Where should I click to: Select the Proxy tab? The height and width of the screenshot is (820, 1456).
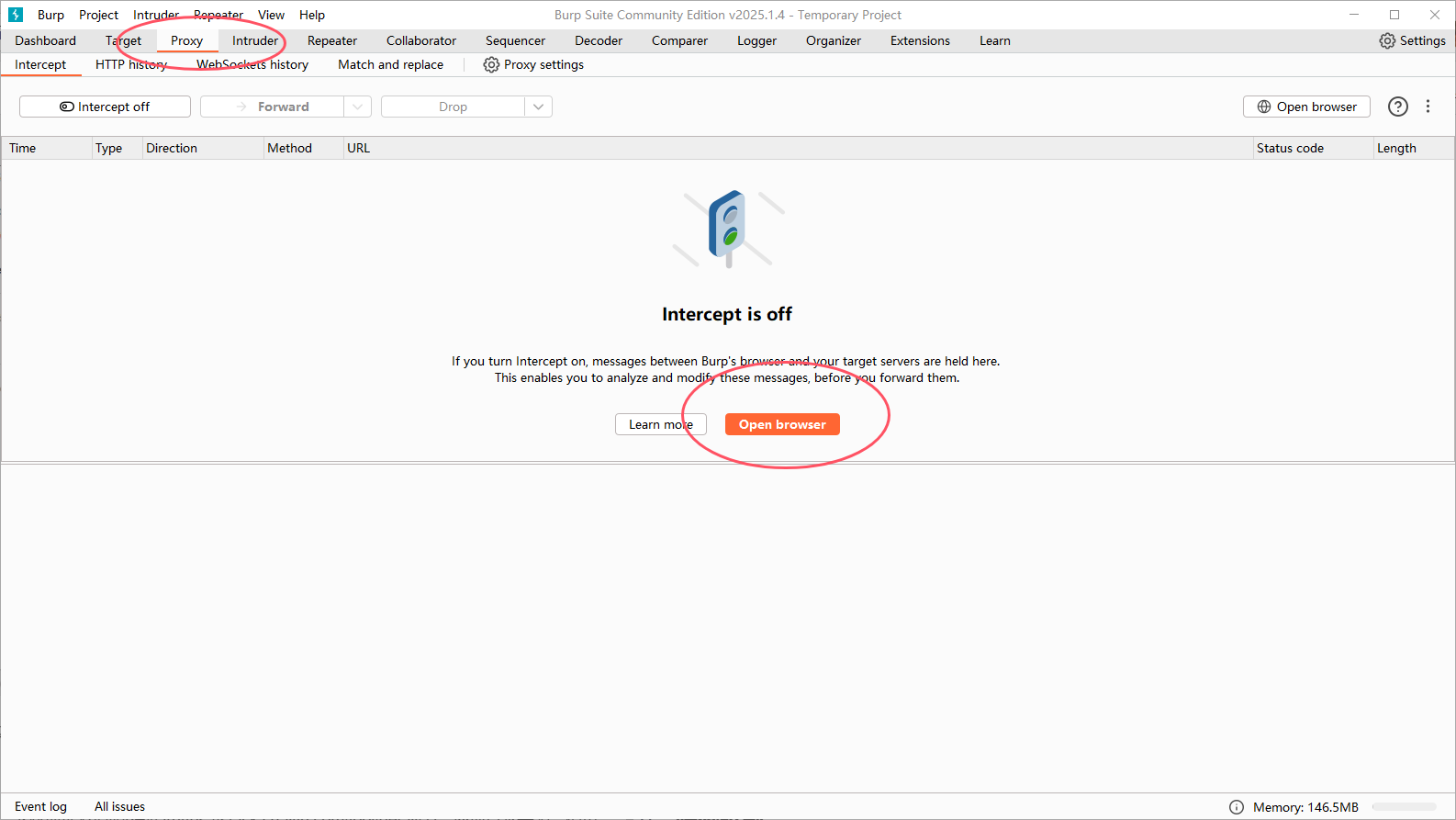pos(186,40)
